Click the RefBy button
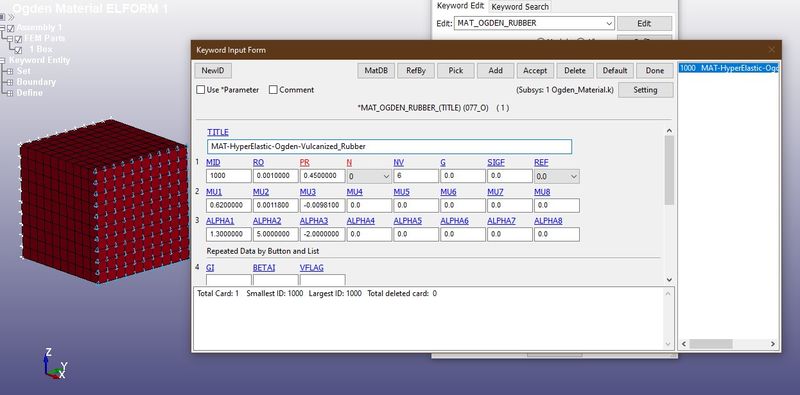Screen dimensions: 800x395 pyautogui.click(x=416, y=70)
